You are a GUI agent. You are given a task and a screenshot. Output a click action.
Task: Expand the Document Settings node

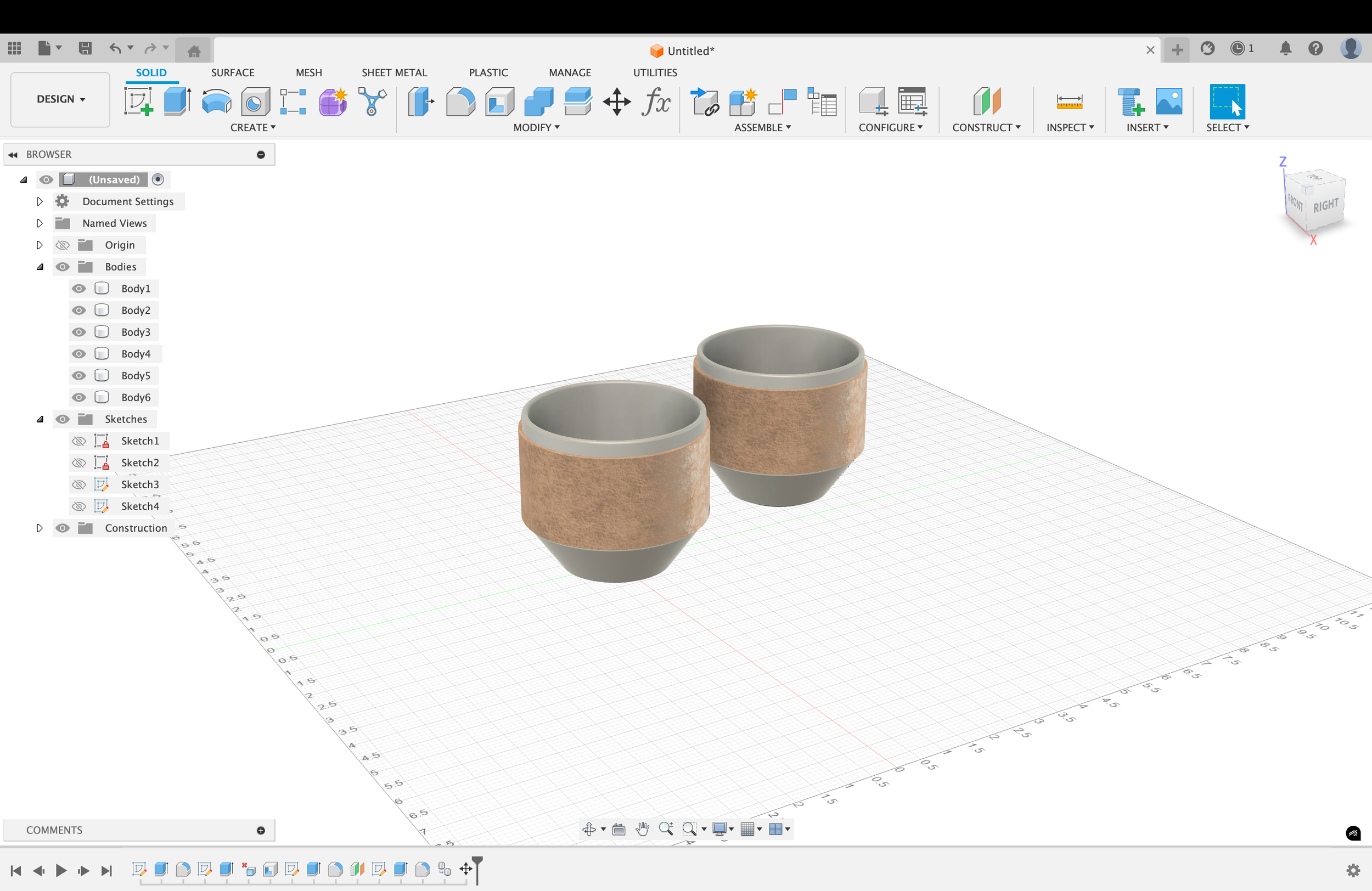click(x=39, y=201)
